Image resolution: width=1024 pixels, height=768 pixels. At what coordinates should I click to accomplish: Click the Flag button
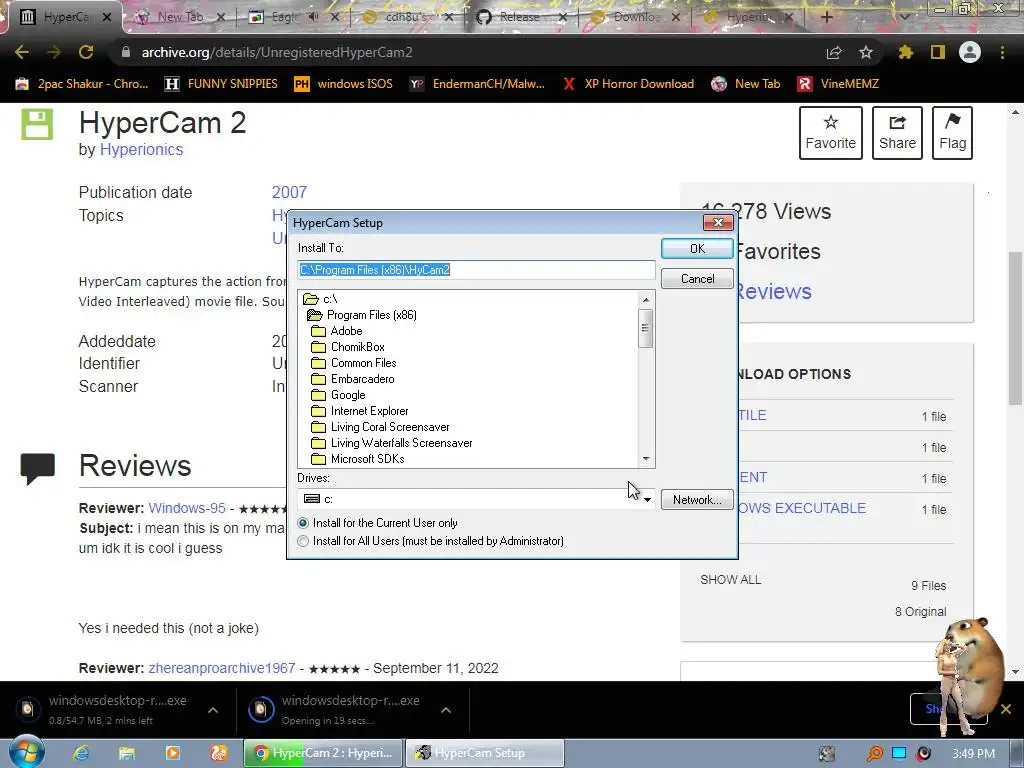(952, 133)
